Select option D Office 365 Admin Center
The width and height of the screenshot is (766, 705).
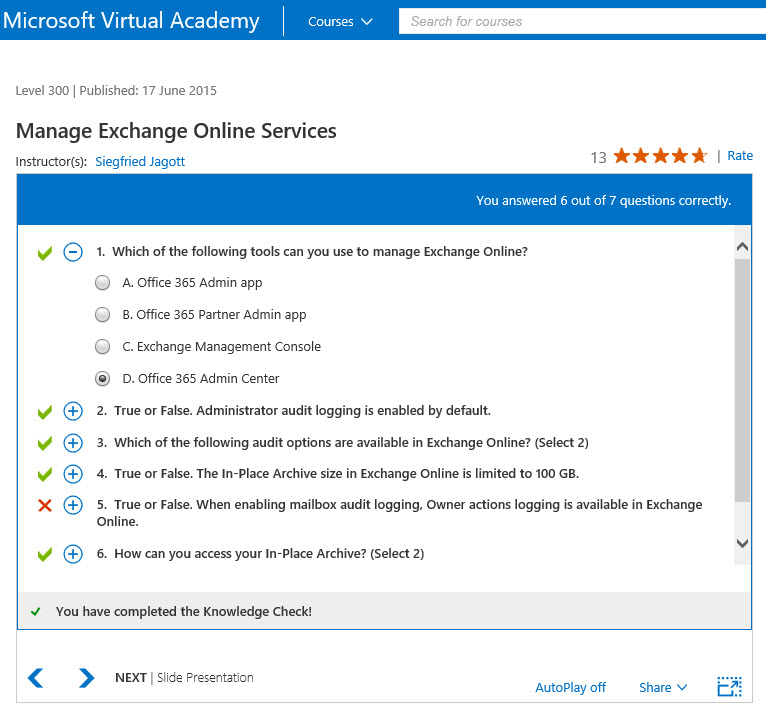[102, 379]
